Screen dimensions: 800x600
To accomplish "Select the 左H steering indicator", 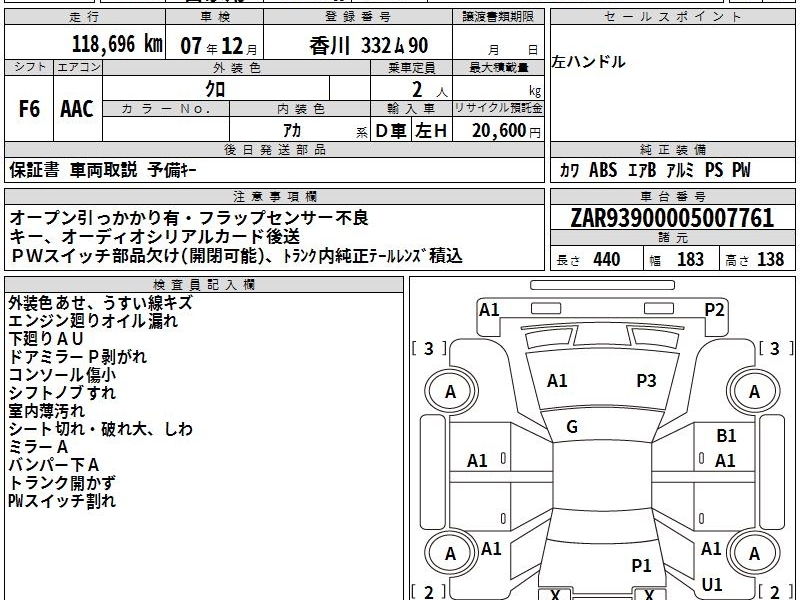I will 431,131.
